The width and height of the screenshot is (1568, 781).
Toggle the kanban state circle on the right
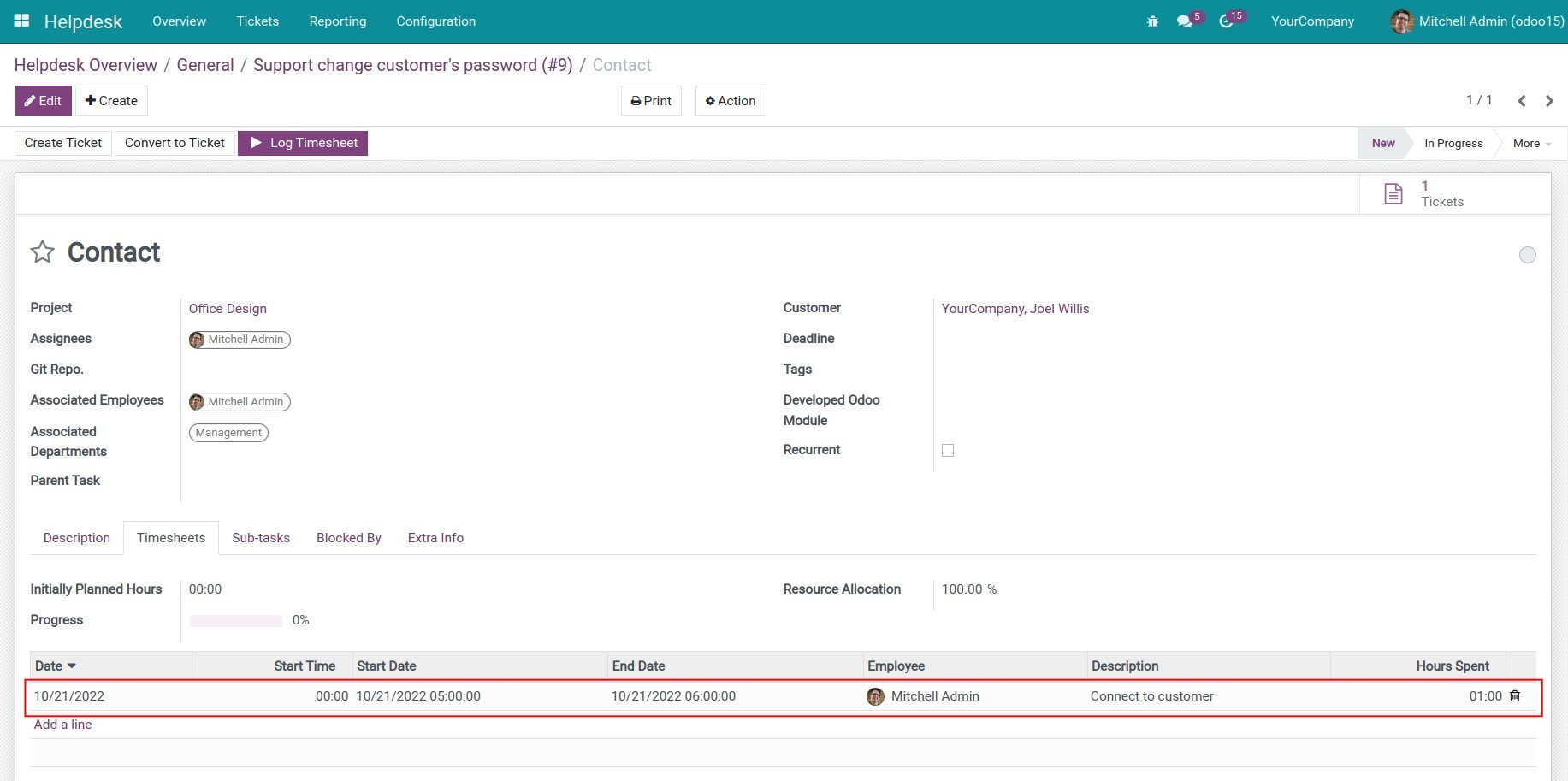click(x=1528, y=255)
